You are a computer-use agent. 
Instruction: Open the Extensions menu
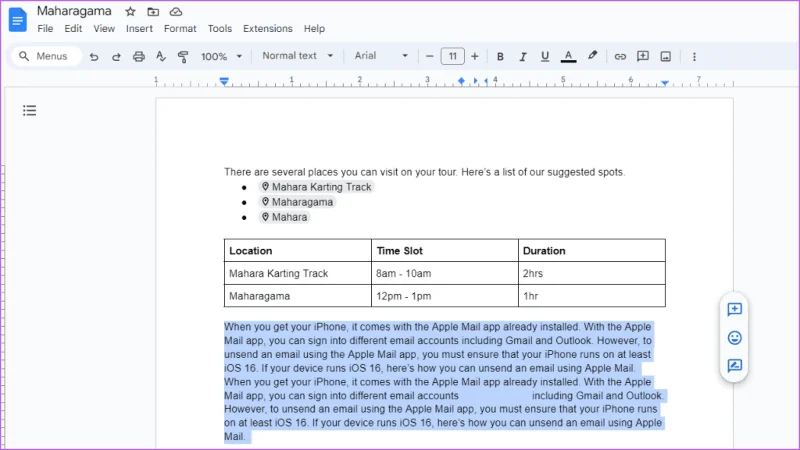pos(268,29)
